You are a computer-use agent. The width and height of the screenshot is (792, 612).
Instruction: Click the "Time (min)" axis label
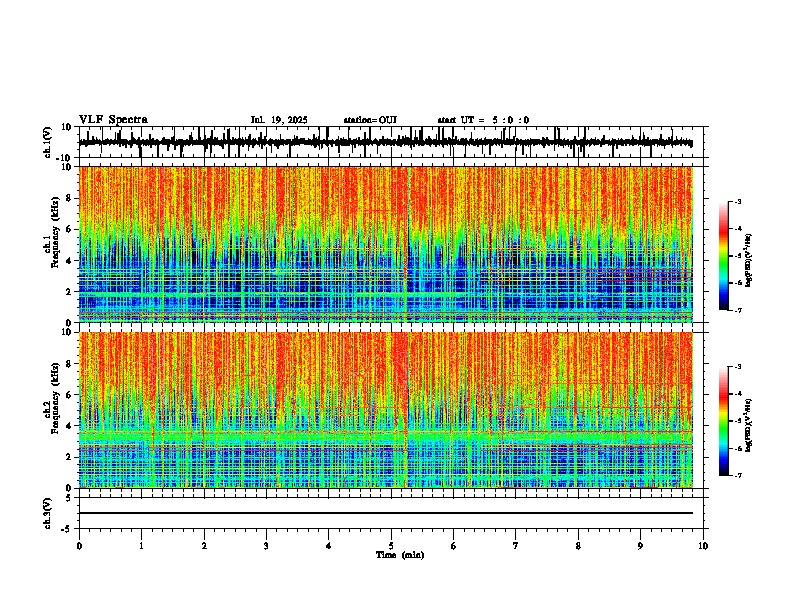pyautogui.click(x=400, y=555)
